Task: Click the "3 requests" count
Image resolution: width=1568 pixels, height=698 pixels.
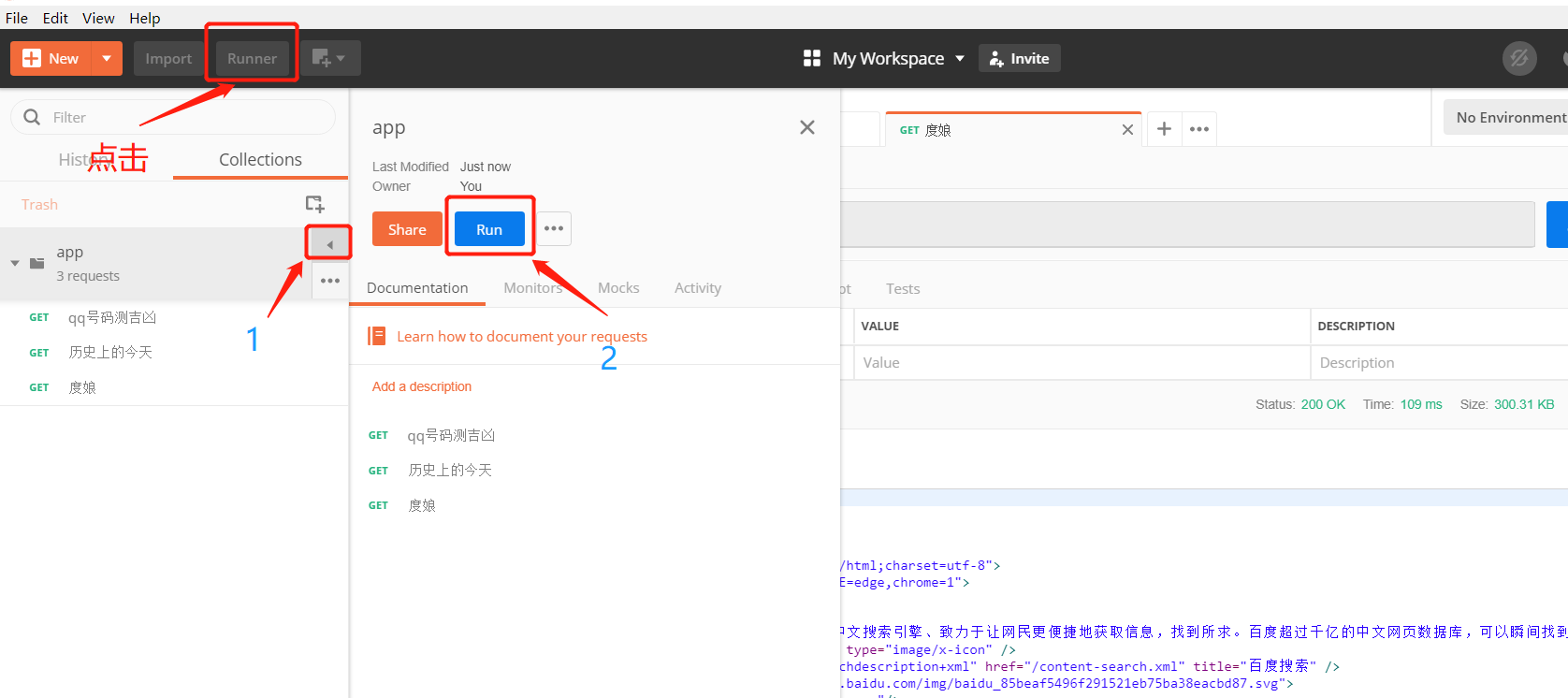Action: click(88, 276)
